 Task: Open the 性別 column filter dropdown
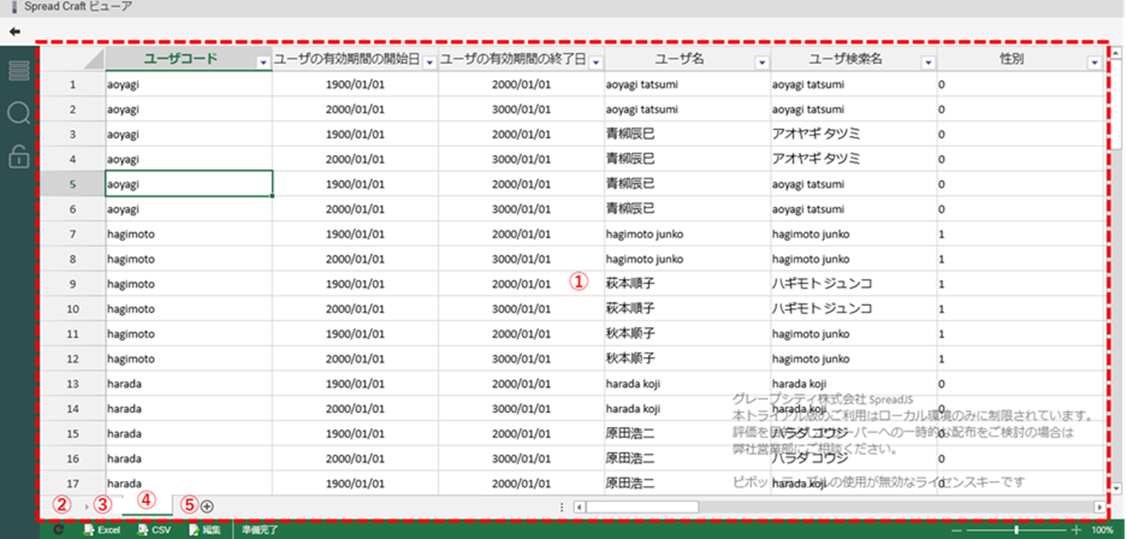click(1093, 62)
